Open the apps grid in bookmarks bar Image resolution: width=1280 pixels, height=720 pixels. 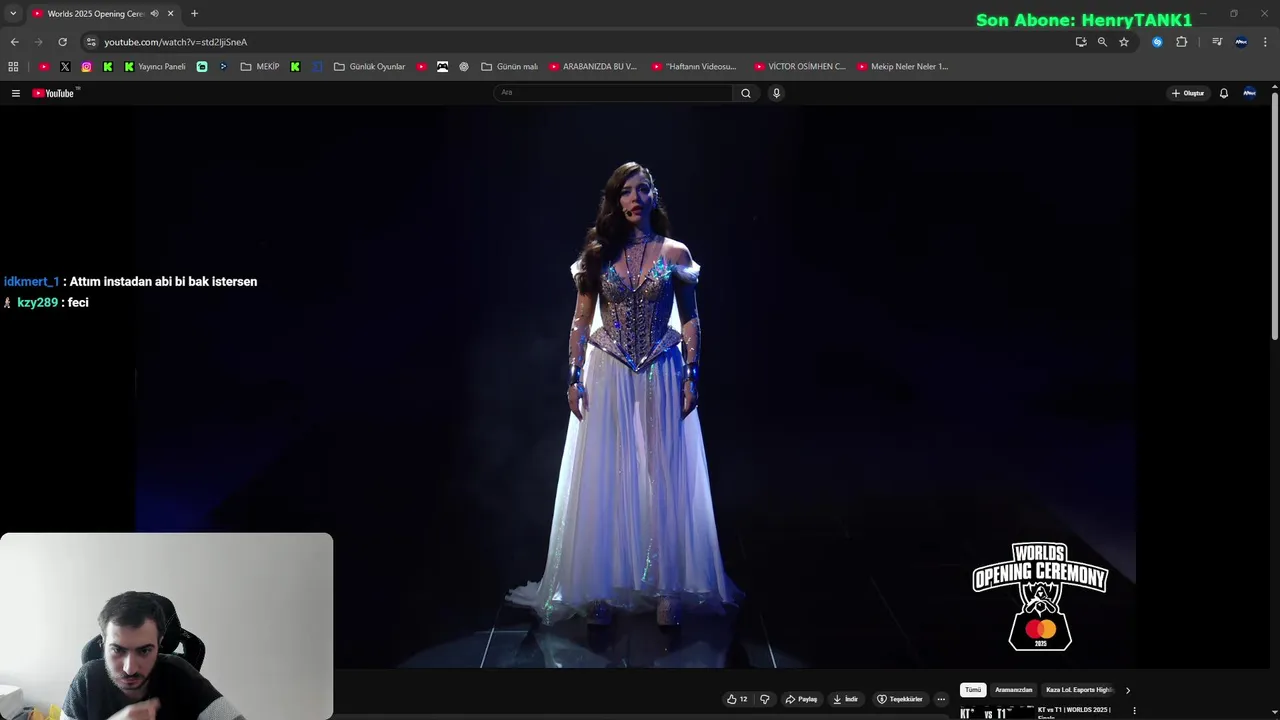click(x=13, y=67)
